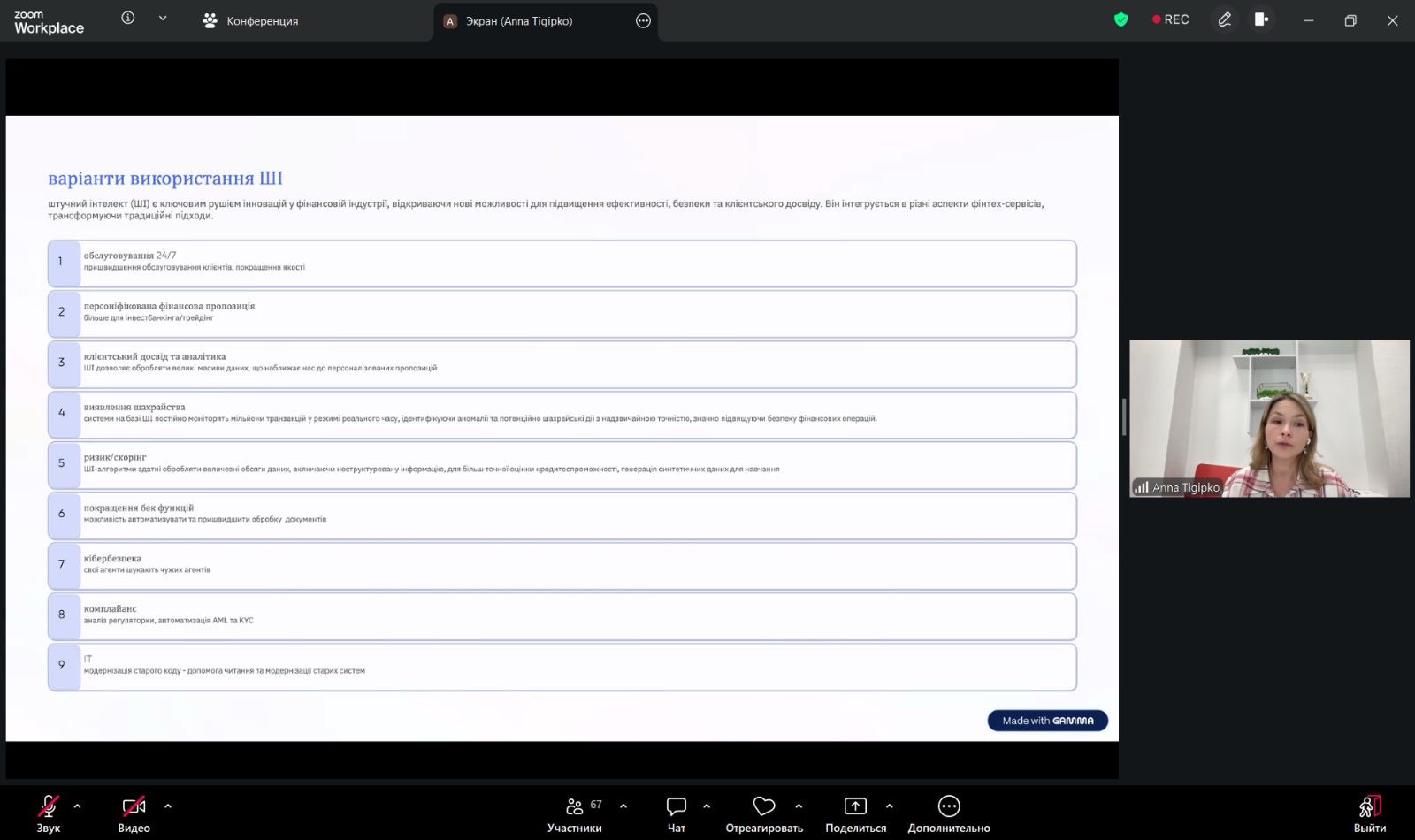Unmute microphone with Звук button
This screenshot has width=1415, height=840.
(x=49, y=813)
